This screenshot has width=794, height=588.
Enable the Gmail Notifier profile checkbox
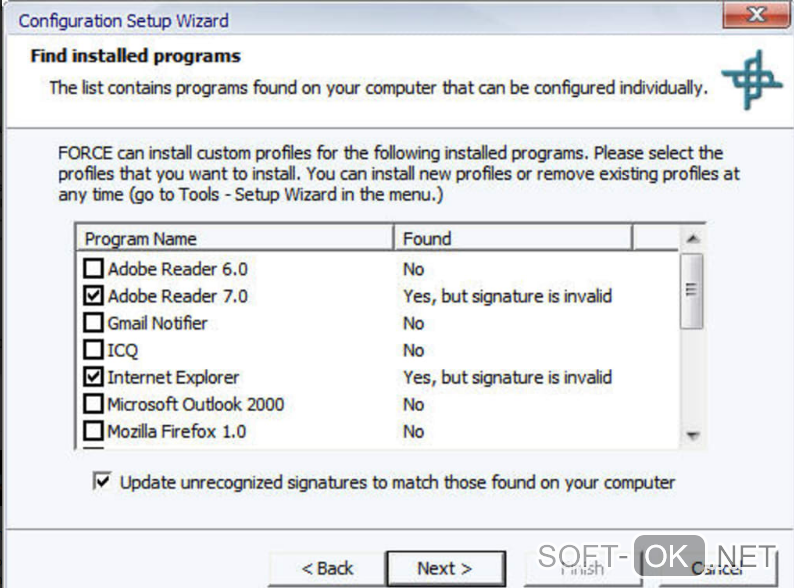coord(93,323)
